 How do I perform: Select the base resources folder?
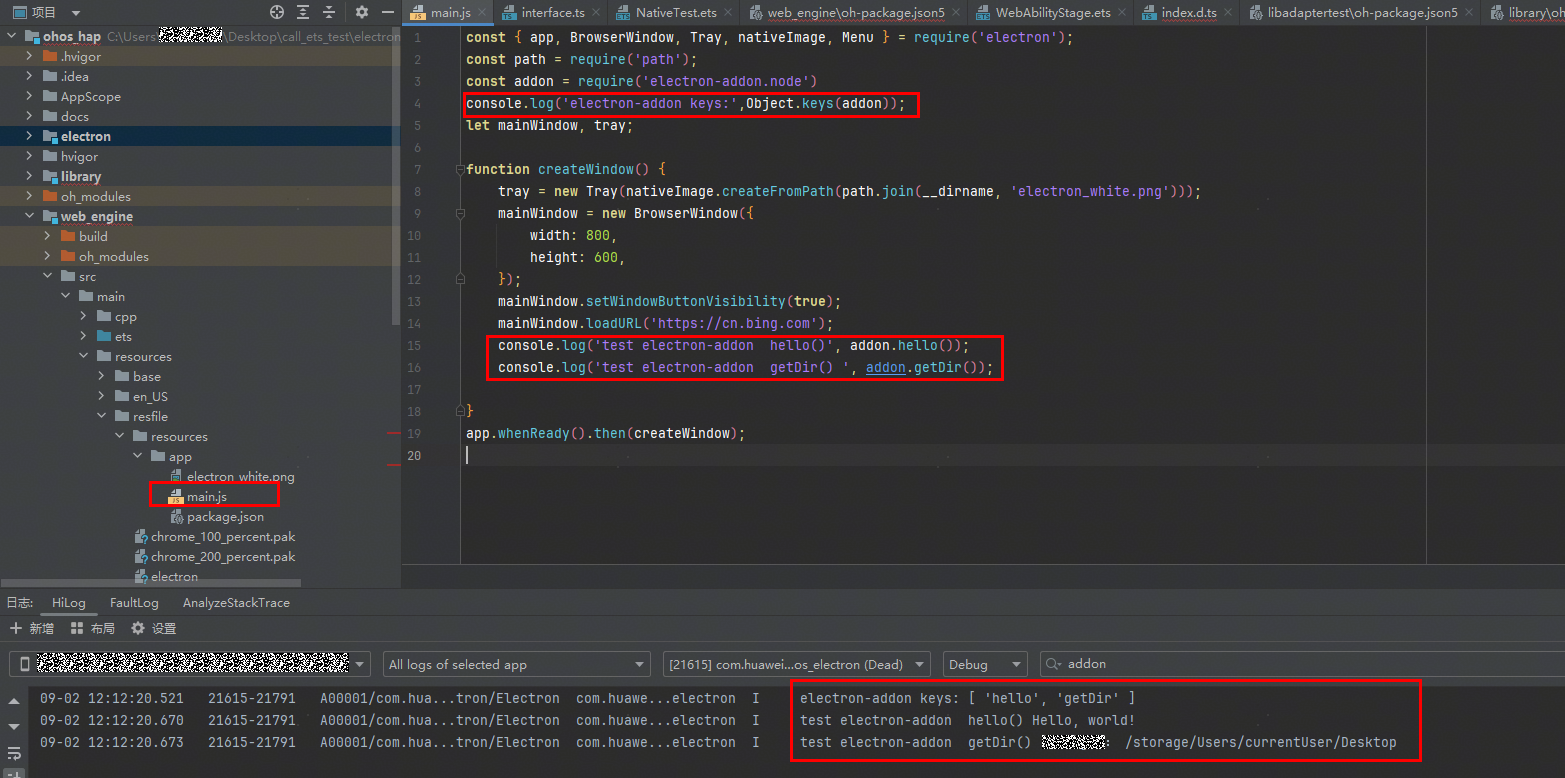coord(146,376)
